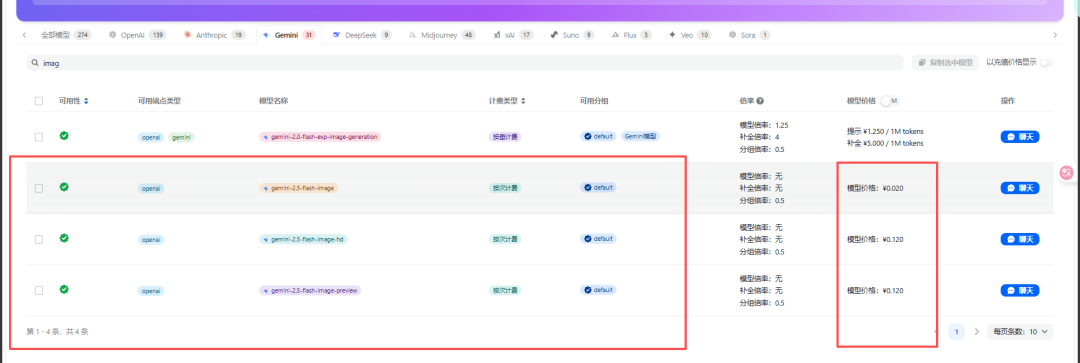Open the Suno tab

point(572,34)
